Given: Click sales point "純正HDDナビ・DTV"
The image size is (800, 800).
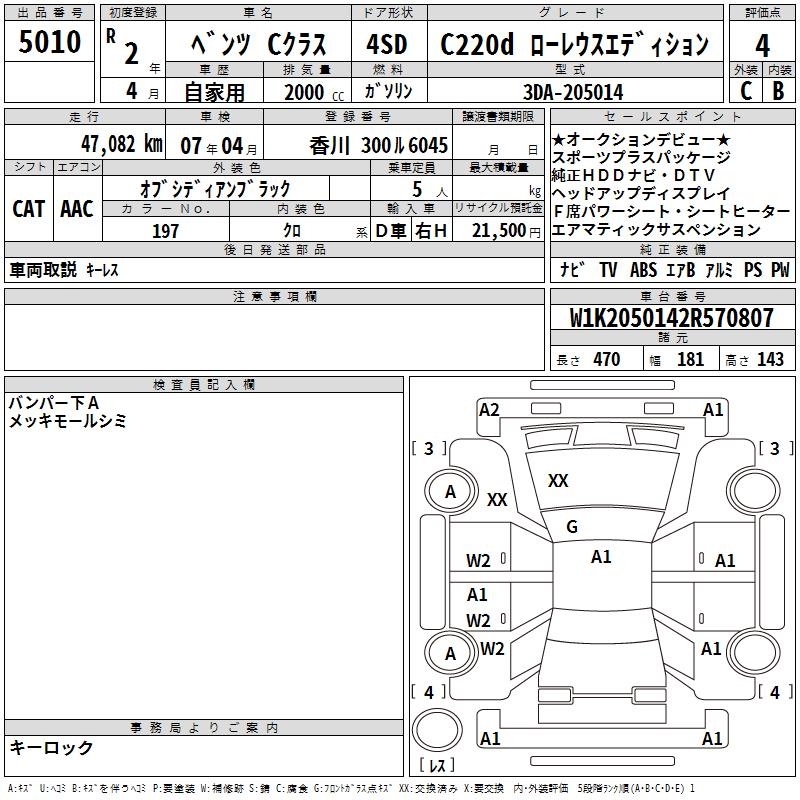Looking at the screenshot, I should 633,175.
